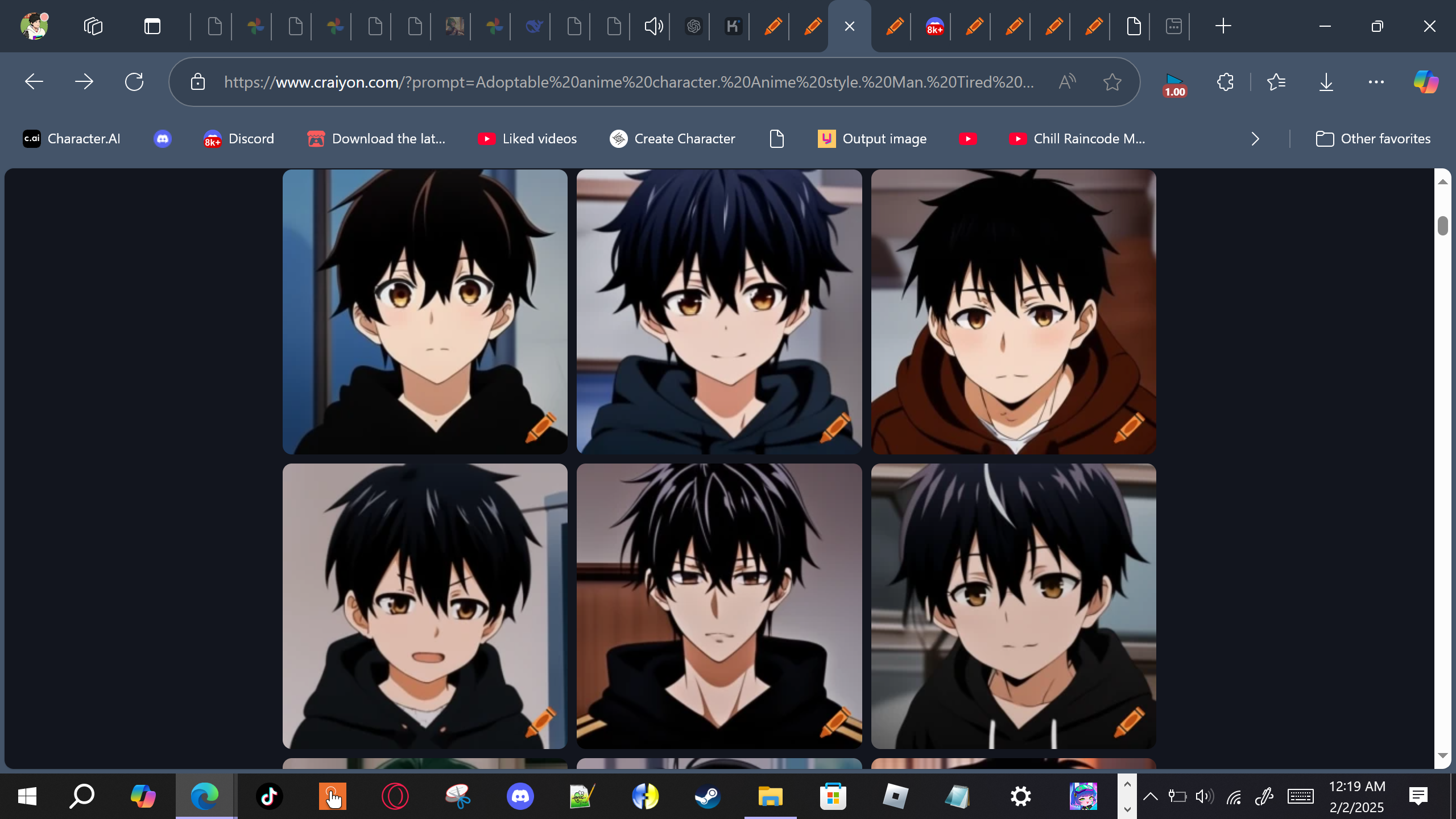
Task: Expand the system tray hidden icons
Action: pos(1150,796)
